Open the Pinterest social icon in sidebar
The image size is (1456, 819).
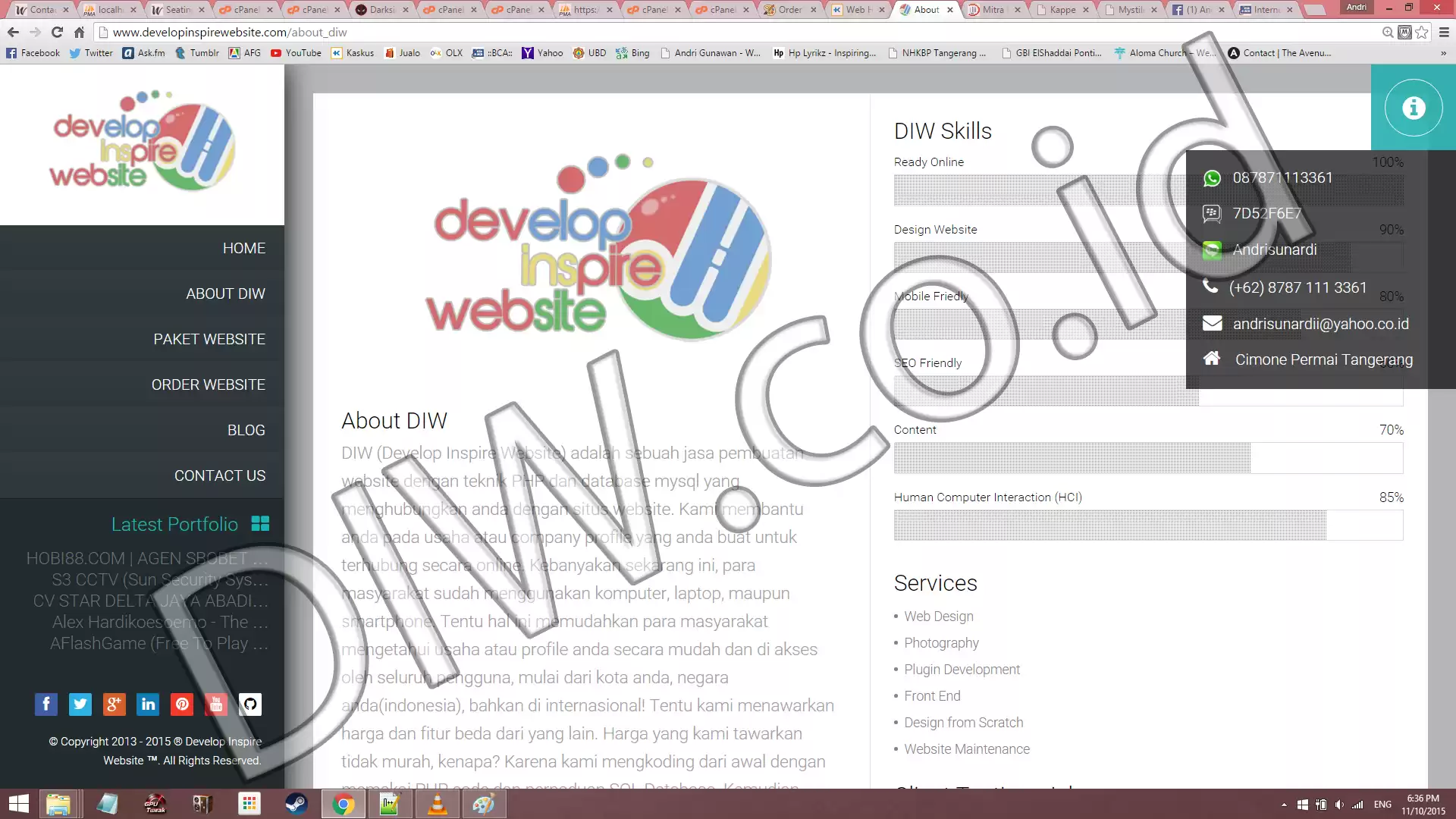coord(182,704)
